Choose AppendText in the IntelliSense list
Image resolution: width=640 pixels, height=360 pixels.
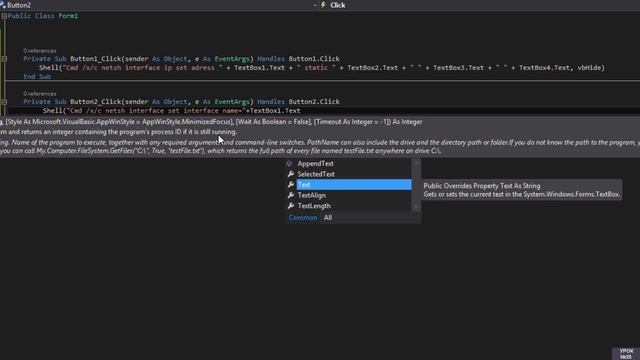click(x=315, y=163)
